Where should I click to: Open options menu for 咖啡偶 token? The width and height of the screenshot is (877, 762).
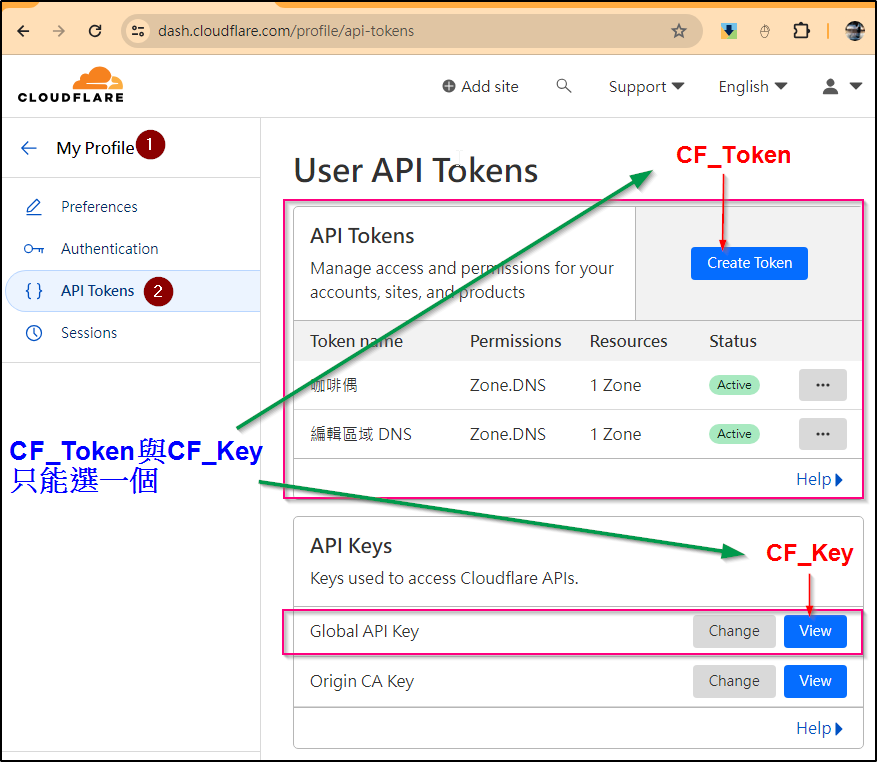coord(822,385)
